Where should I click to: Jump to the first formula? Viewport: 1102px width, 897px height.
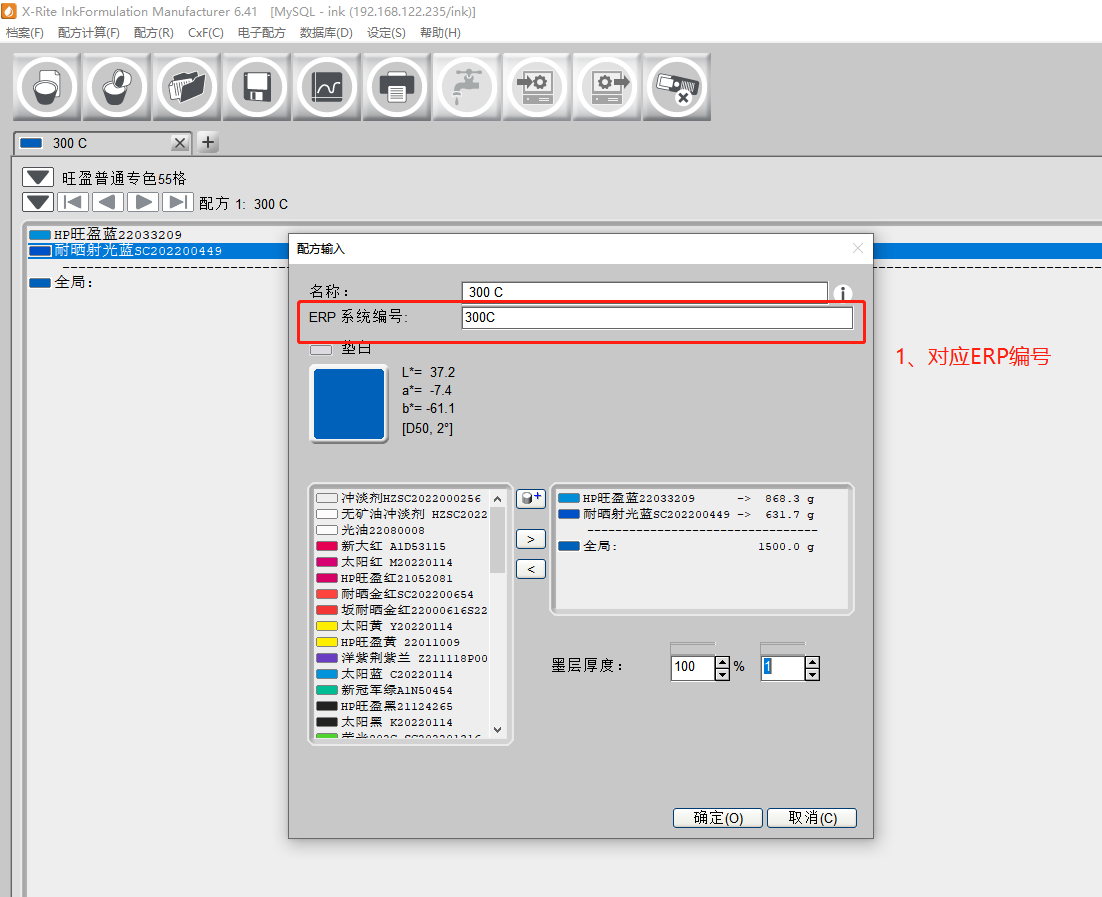pyautogui.click(x=73, y=202)
